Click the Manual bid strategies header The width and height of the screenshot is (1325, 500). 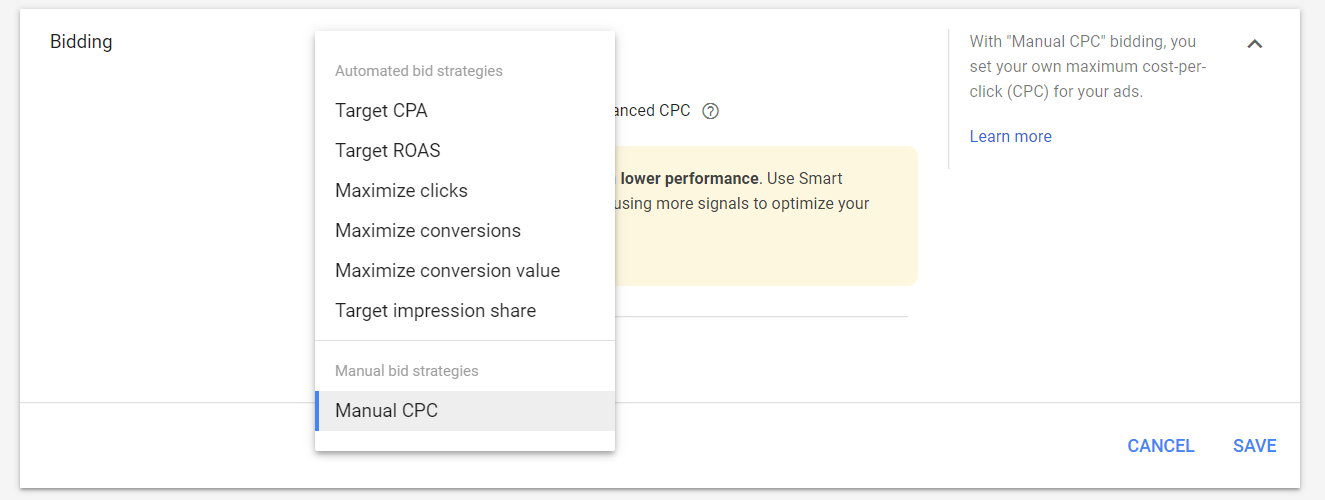406,371
